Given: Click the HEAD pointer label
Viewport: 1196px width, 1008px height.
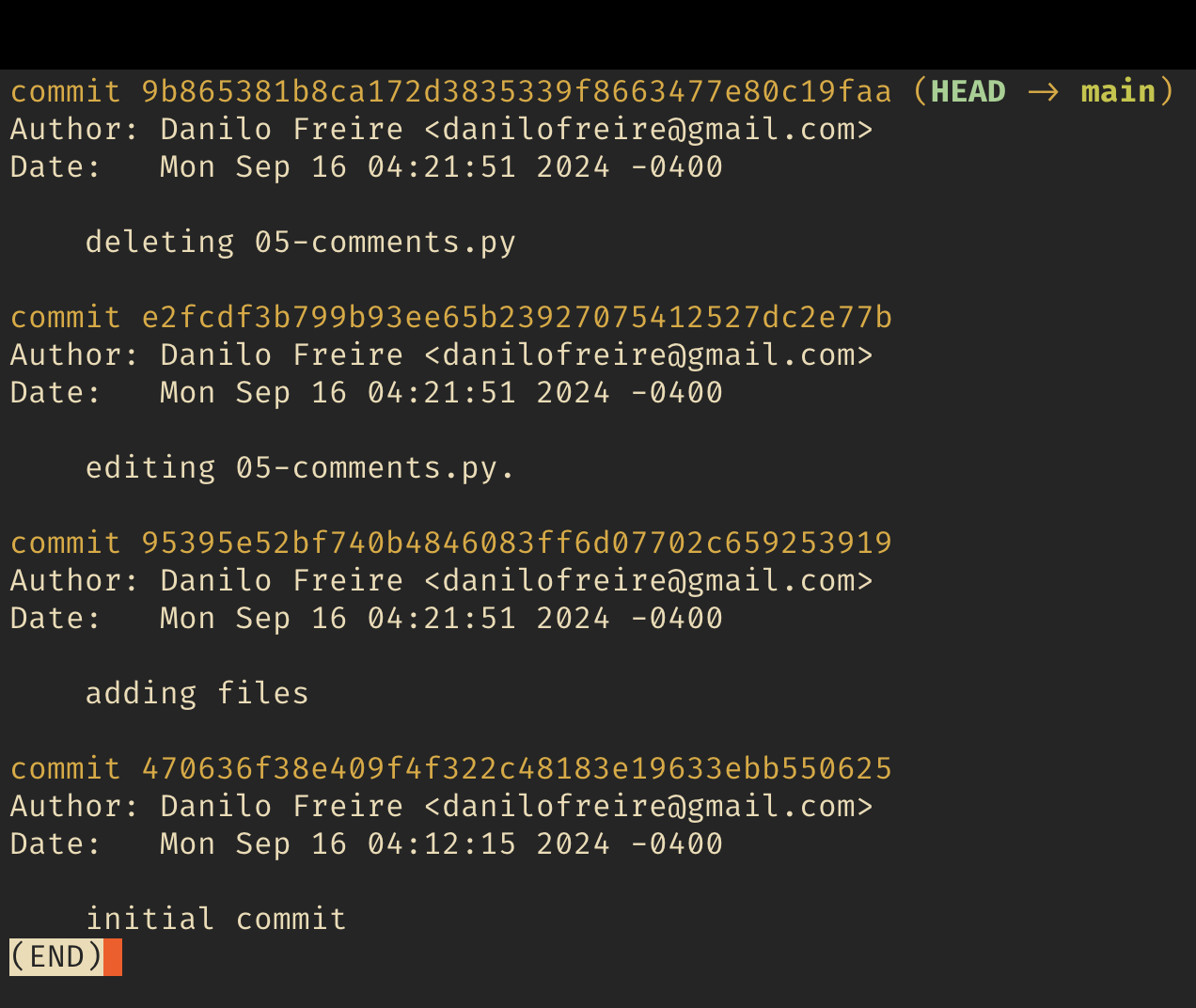Looking at the screenshot, I should pos(968,91).
